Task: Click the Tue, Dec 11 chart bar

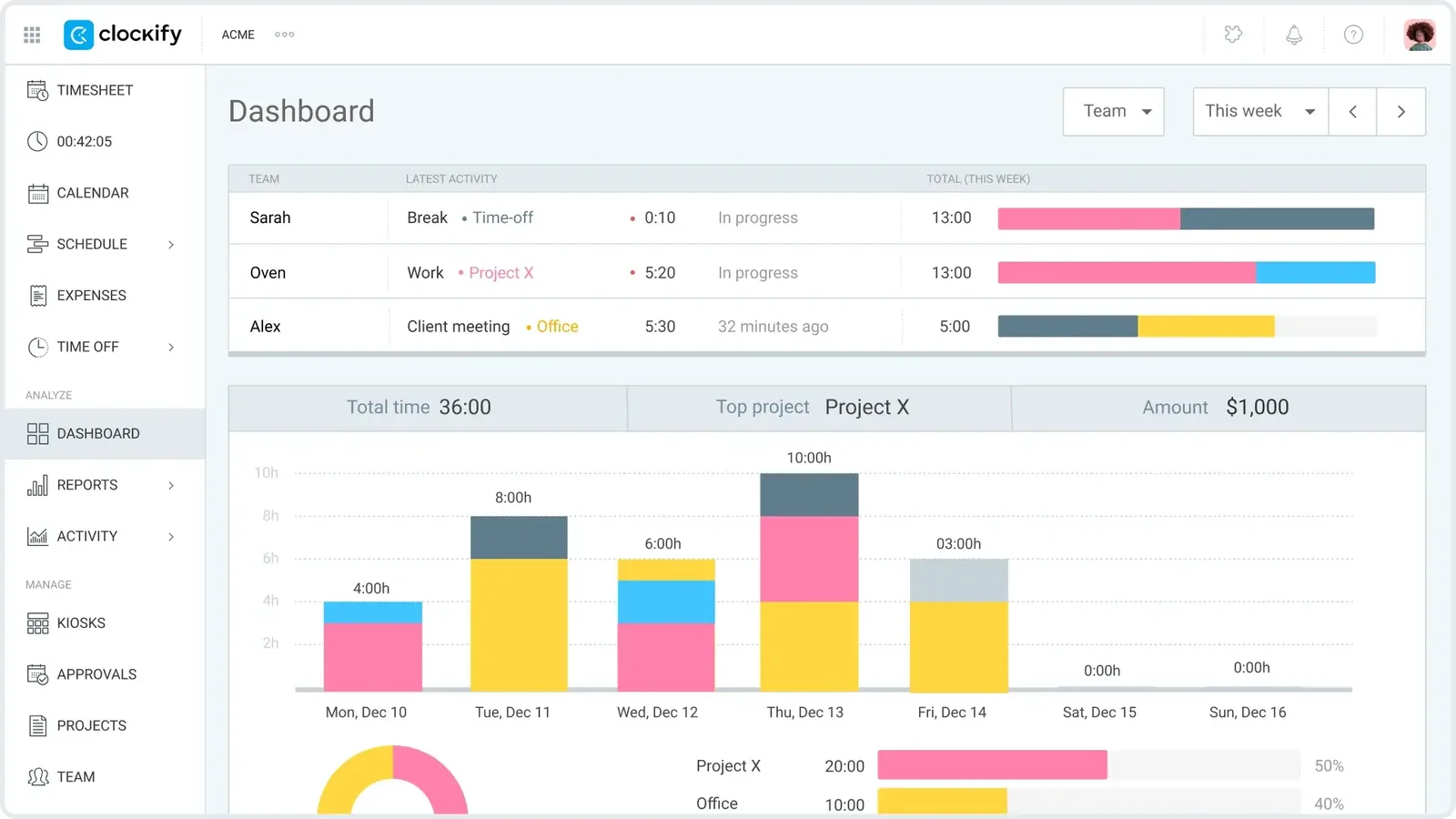Action: click(x=519, y=603)
